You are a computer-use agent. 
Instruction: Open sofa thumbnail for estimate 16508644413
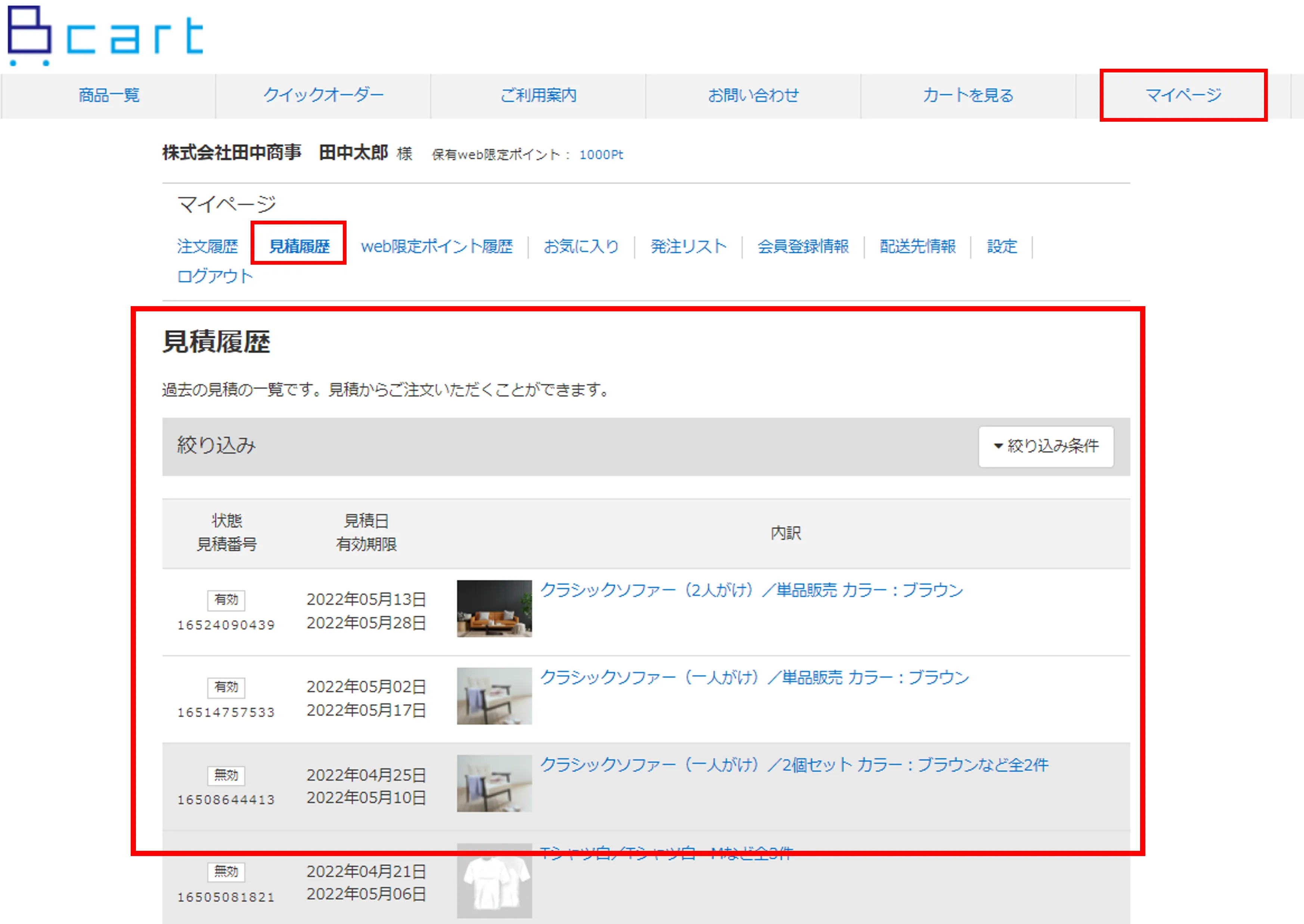(494, 784)
